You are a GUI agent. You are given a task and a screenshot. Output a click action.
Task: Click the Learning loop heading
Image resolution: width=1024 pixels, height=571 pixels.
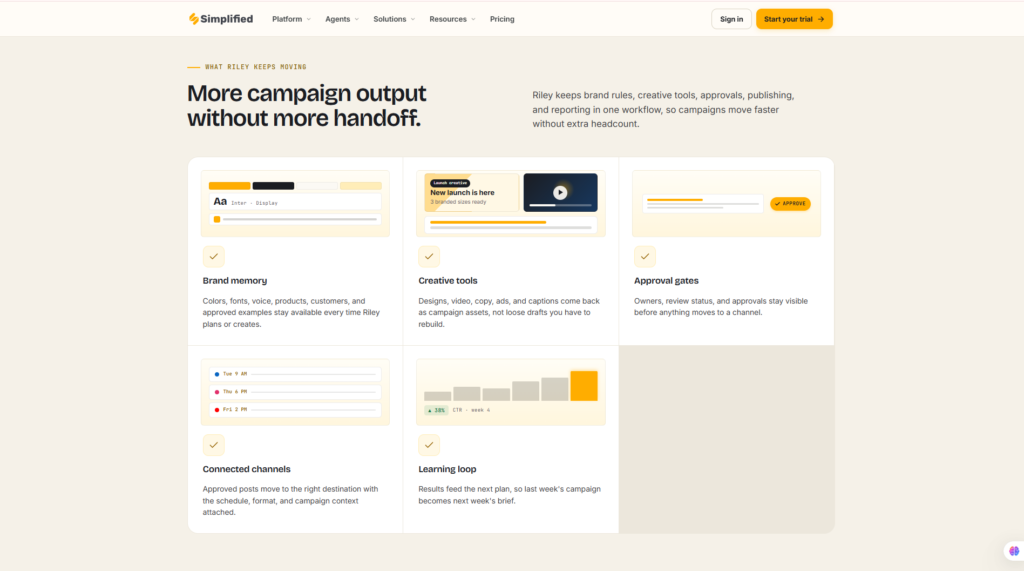pos(447,469)
